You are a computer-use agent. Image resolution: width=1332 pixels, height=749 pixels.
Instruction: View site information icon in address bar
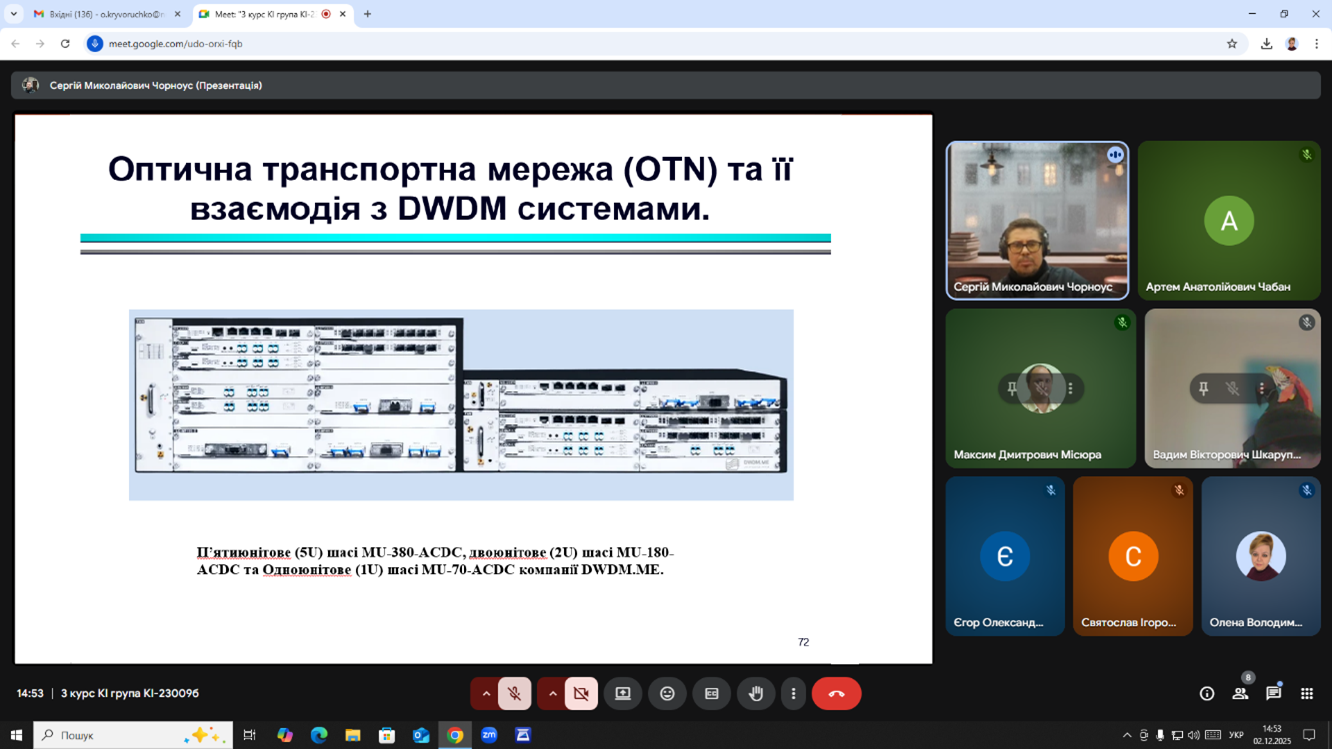95,44
